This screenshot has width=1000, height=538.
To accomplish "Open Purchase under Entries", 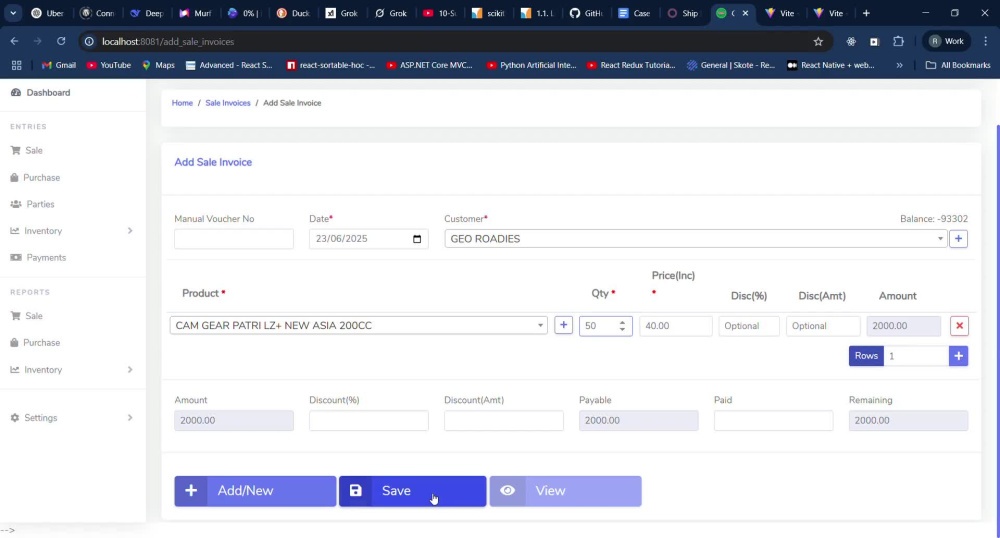I will (x=35, y=177).
